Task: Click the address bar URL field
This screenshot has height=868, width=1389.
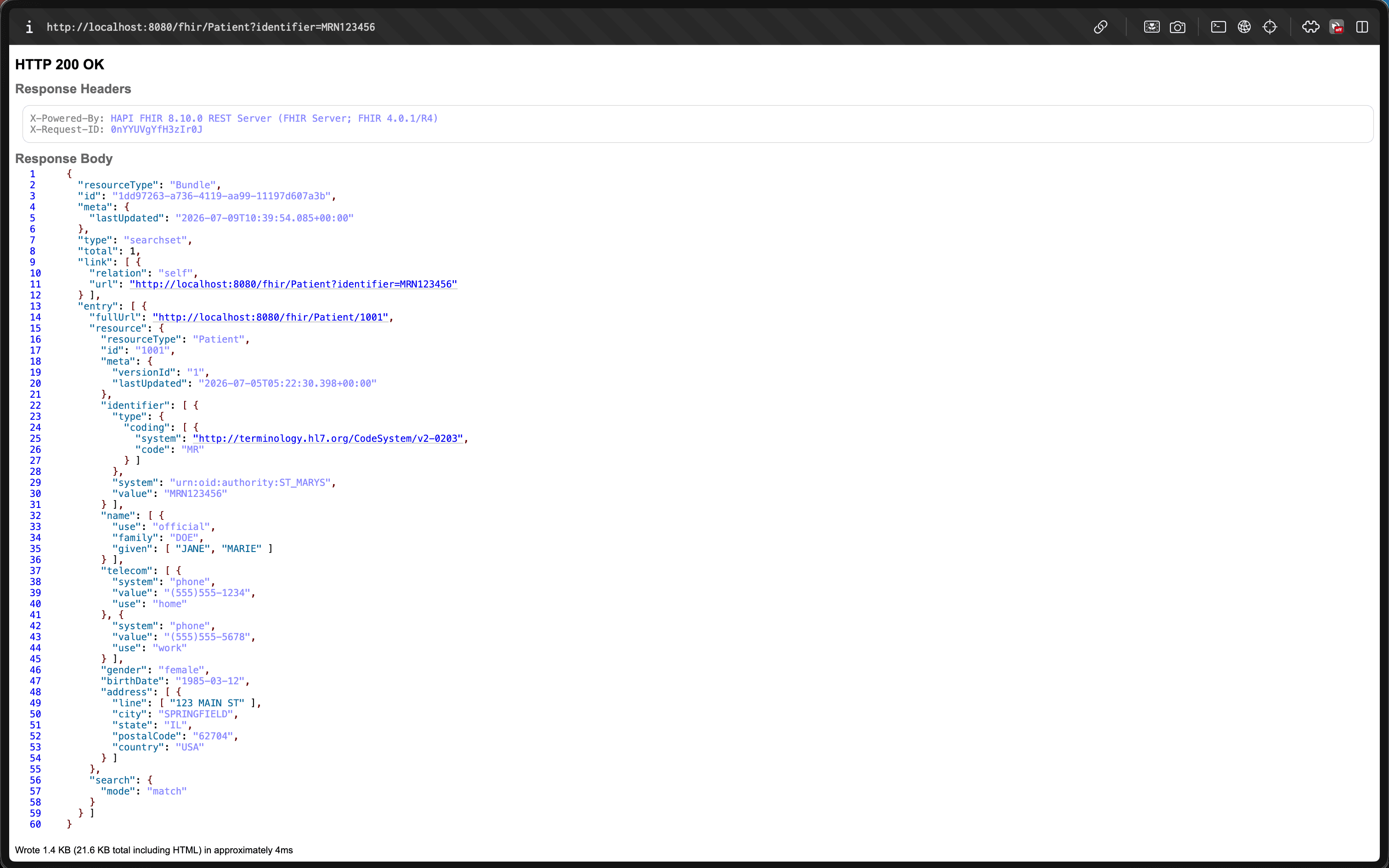Action: [x=211, y=27]
